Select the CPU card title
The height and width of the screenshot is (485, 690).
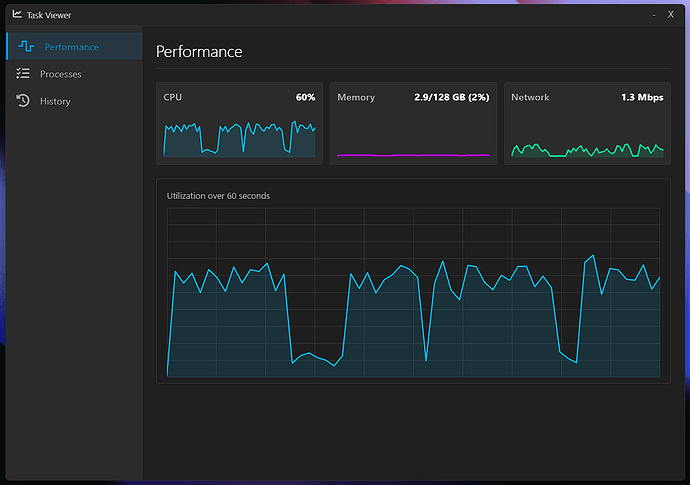pyautogui.click(x=173, y=98)
